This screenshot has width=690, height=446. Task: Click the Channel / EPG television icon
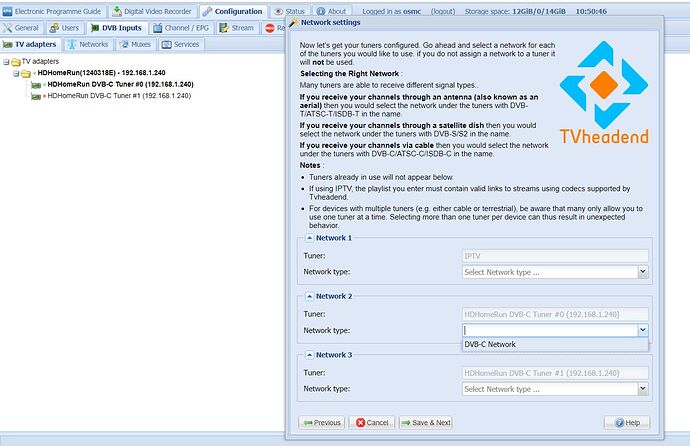(158, 28)
